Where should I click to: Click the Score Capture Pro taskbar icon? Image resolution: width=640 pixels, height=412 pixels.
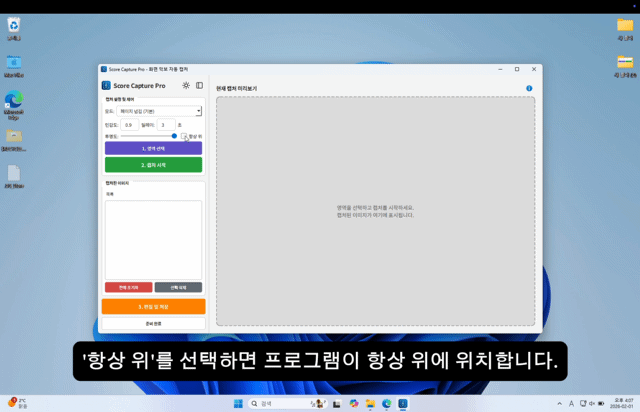[403, 403]
